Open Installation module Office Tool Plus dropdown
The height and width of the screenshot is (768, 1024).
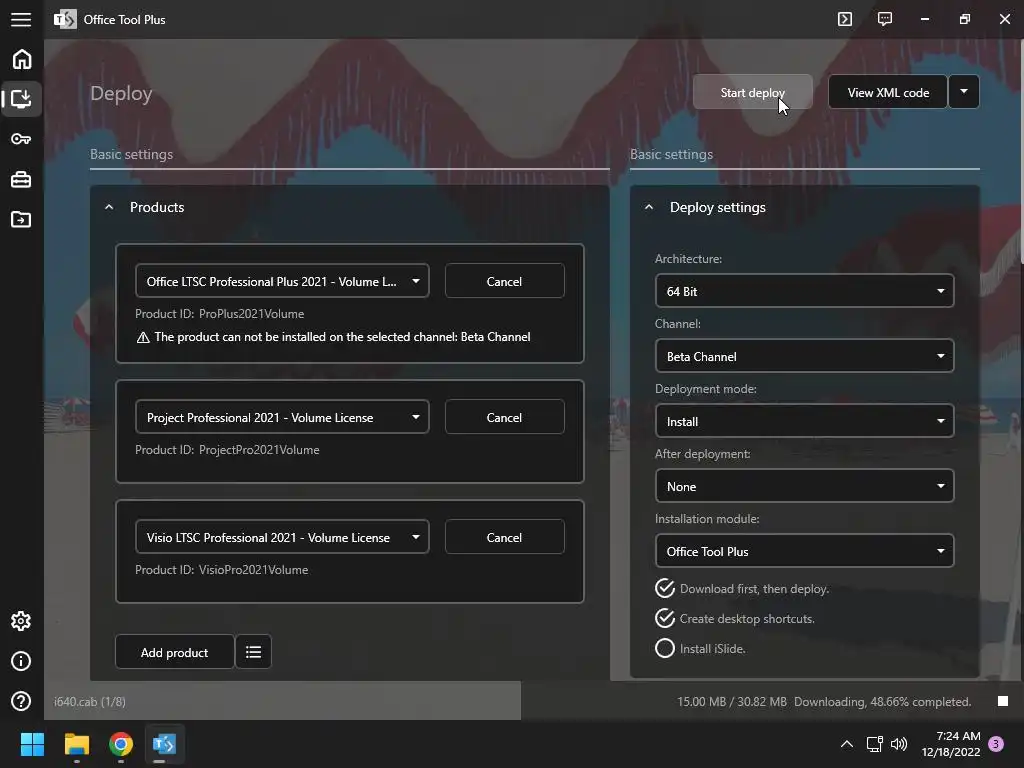pyautogui.click(x=805, y=551)
